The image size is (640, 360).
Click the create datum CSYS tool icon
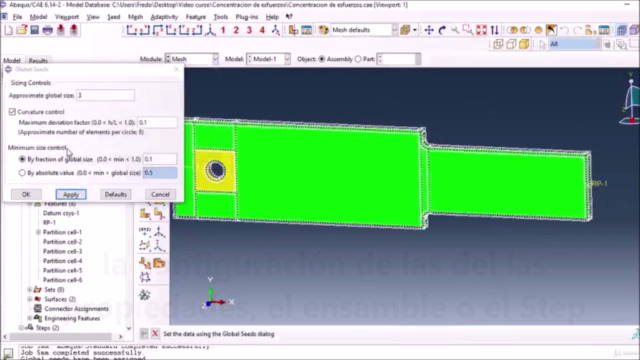[x=159, y=246]
